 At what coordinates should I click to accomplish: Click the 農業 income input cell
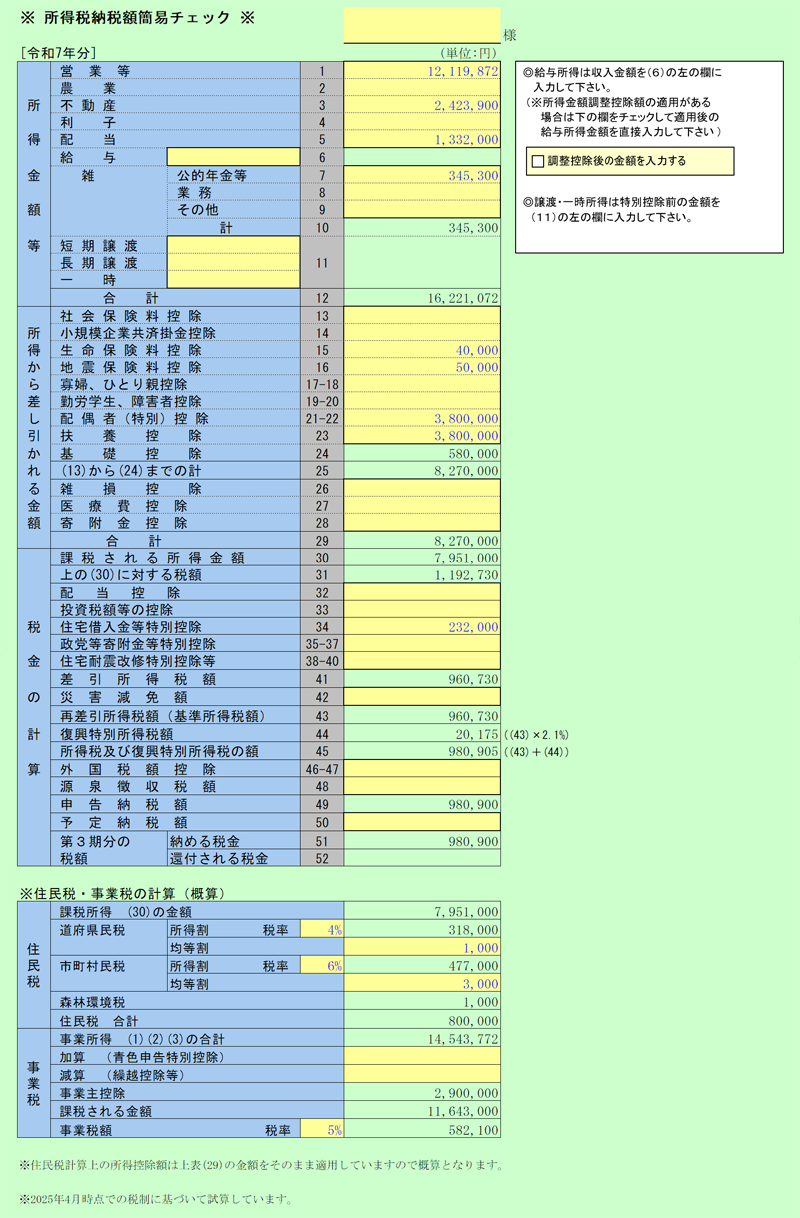422,89
